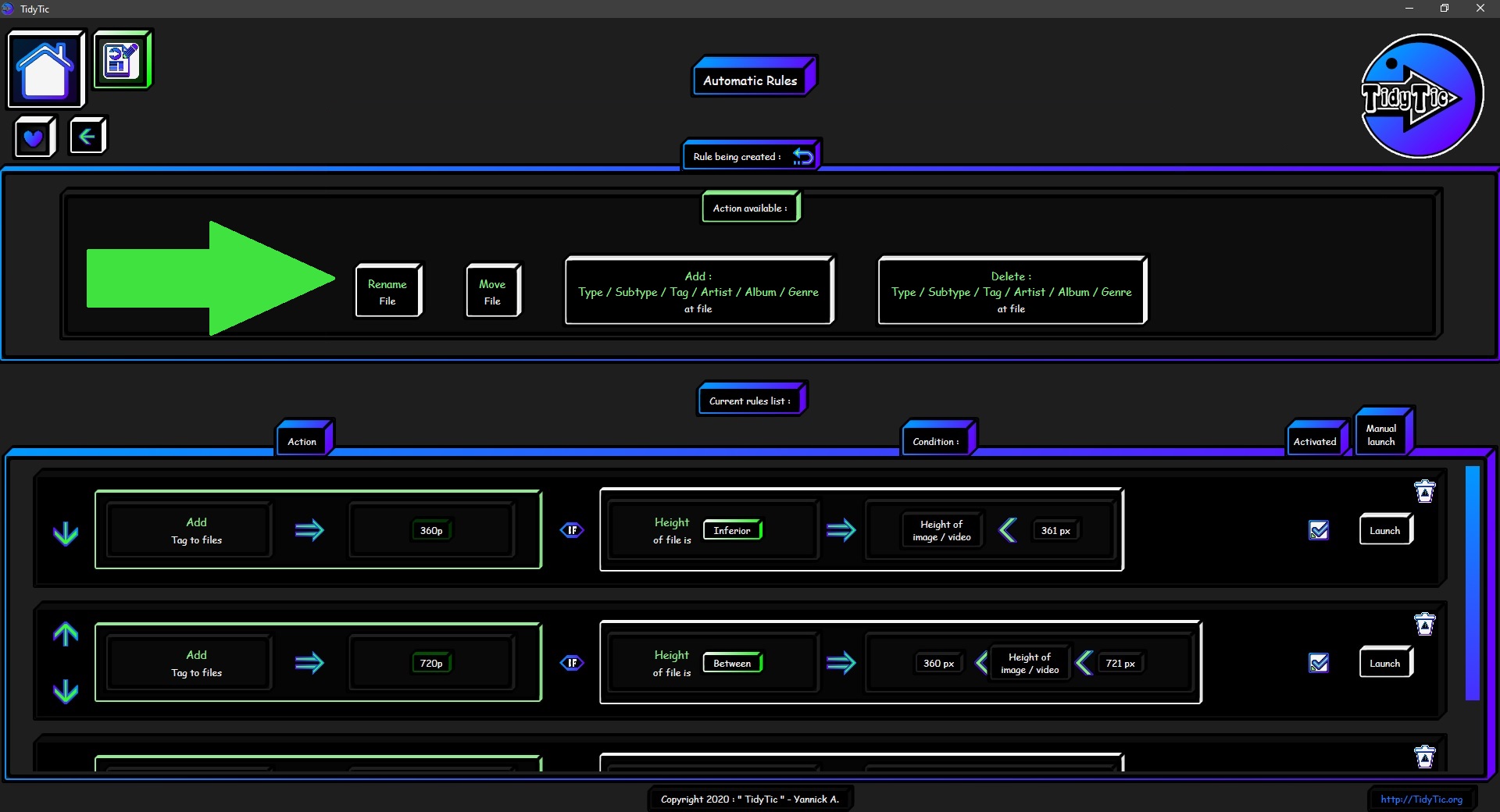The image size is (1500, 812).
Task: Reset rule being created with undo arrow
Action: tap(802, 156)
